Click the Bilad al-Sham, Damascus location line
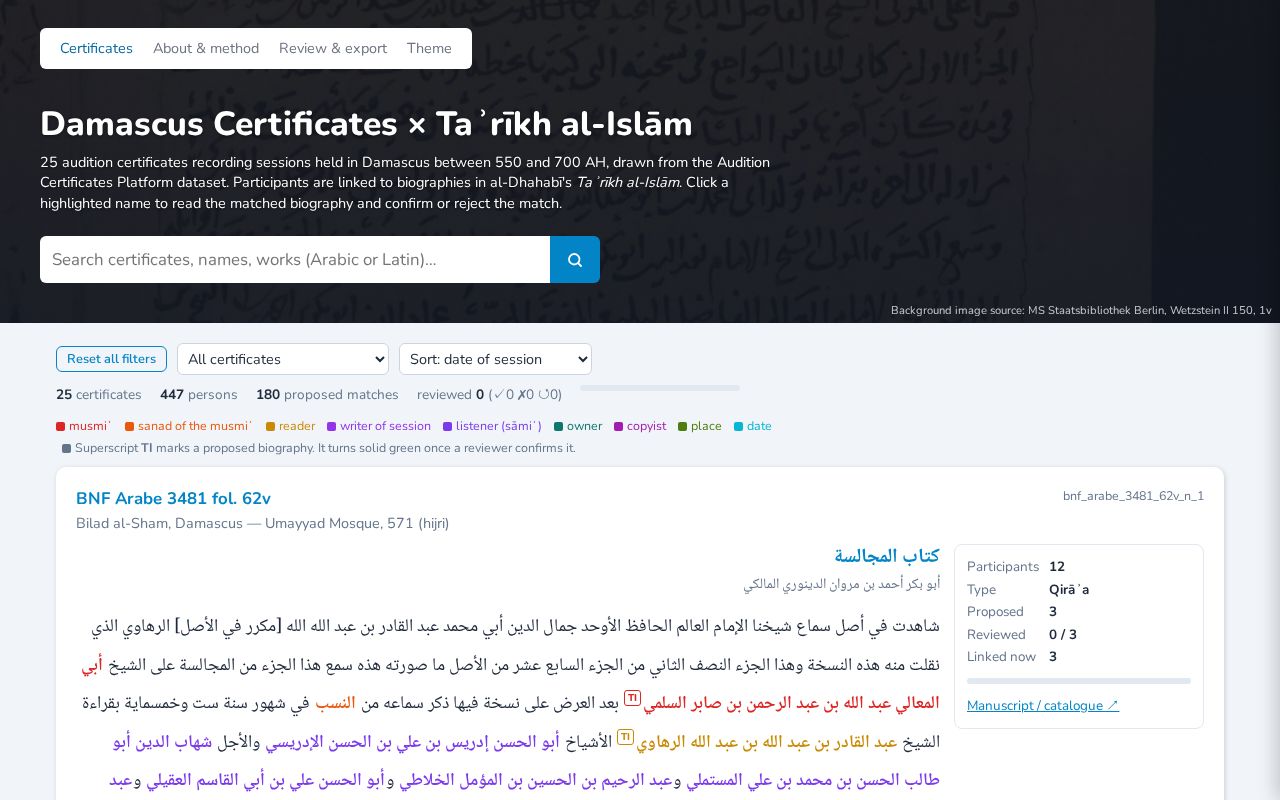This screenshot has height=800, width=1280. (x=263, y=523)
